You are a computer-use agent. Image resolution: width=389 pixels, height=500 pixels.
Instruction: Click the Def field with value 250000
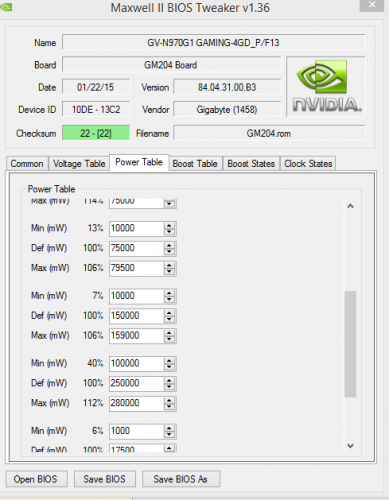click(x=136, y=384)
